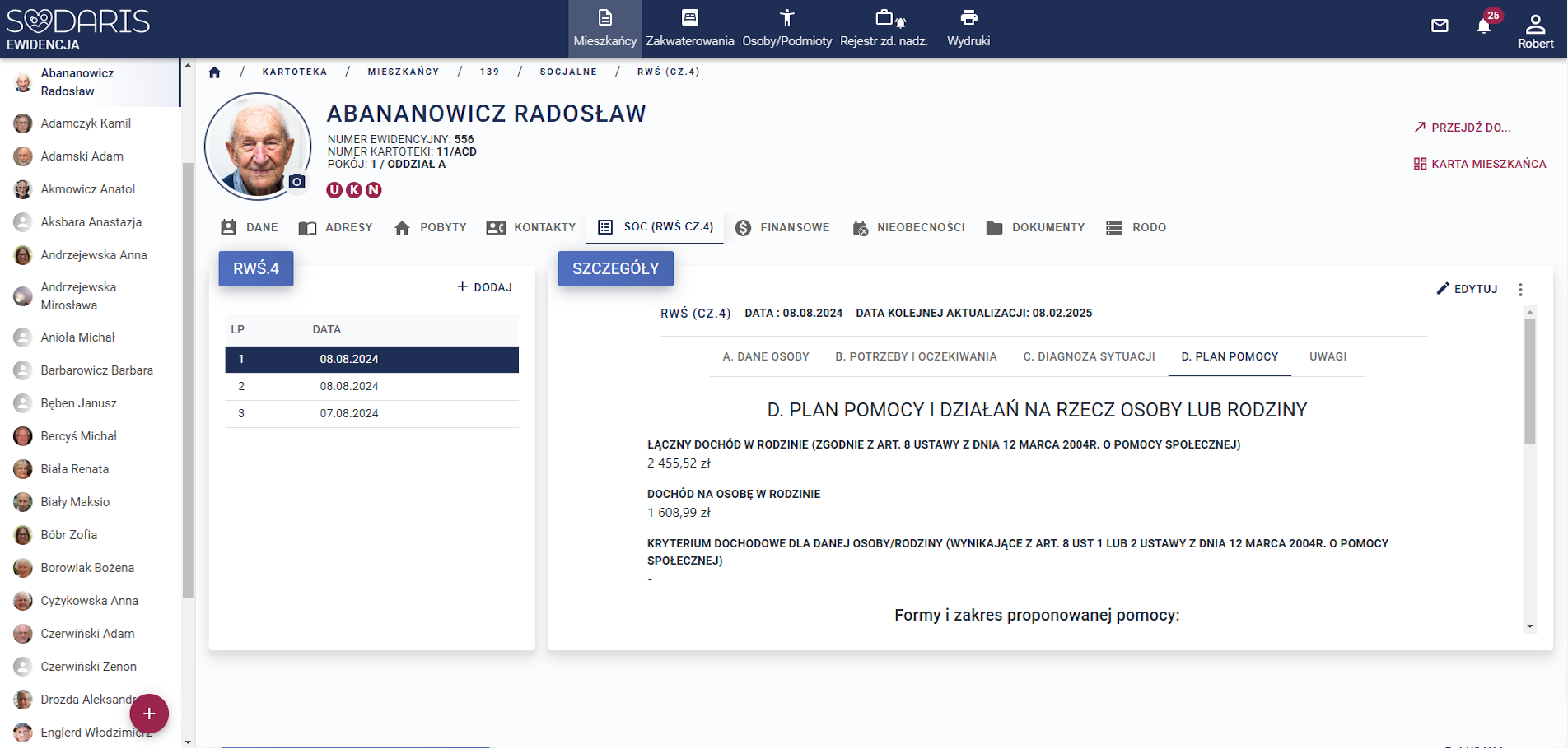Open Zakwaterowania in the top navigation

click(x=689, y=28)
